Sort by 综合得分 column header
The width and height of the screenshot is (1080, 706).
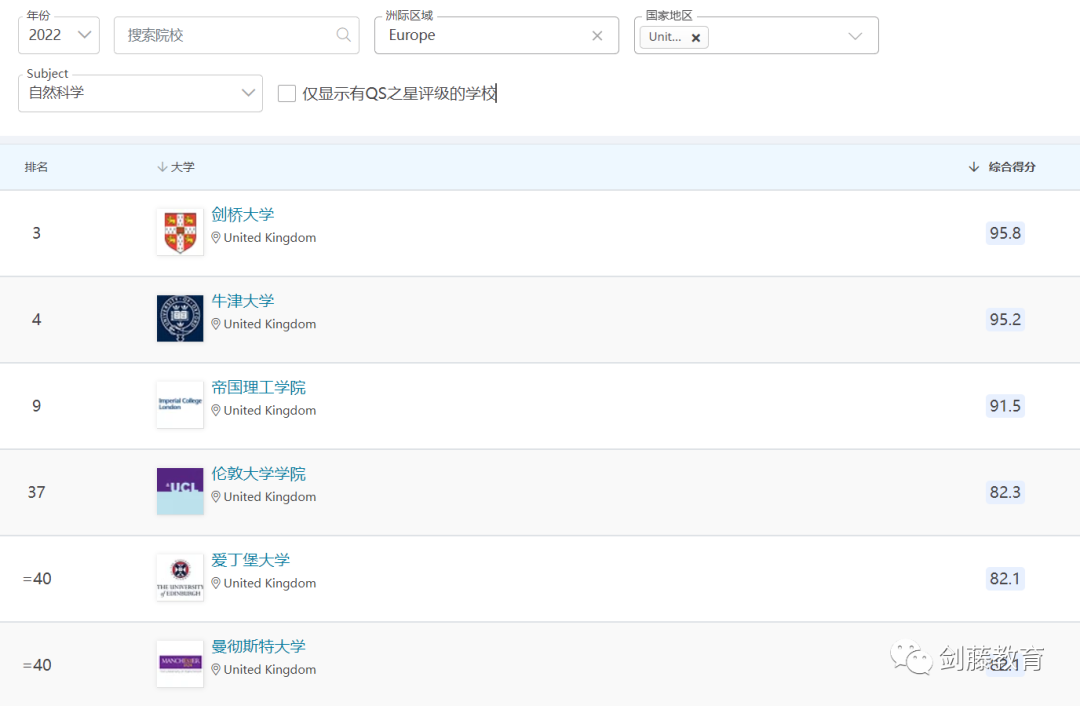pos(1002,167)
